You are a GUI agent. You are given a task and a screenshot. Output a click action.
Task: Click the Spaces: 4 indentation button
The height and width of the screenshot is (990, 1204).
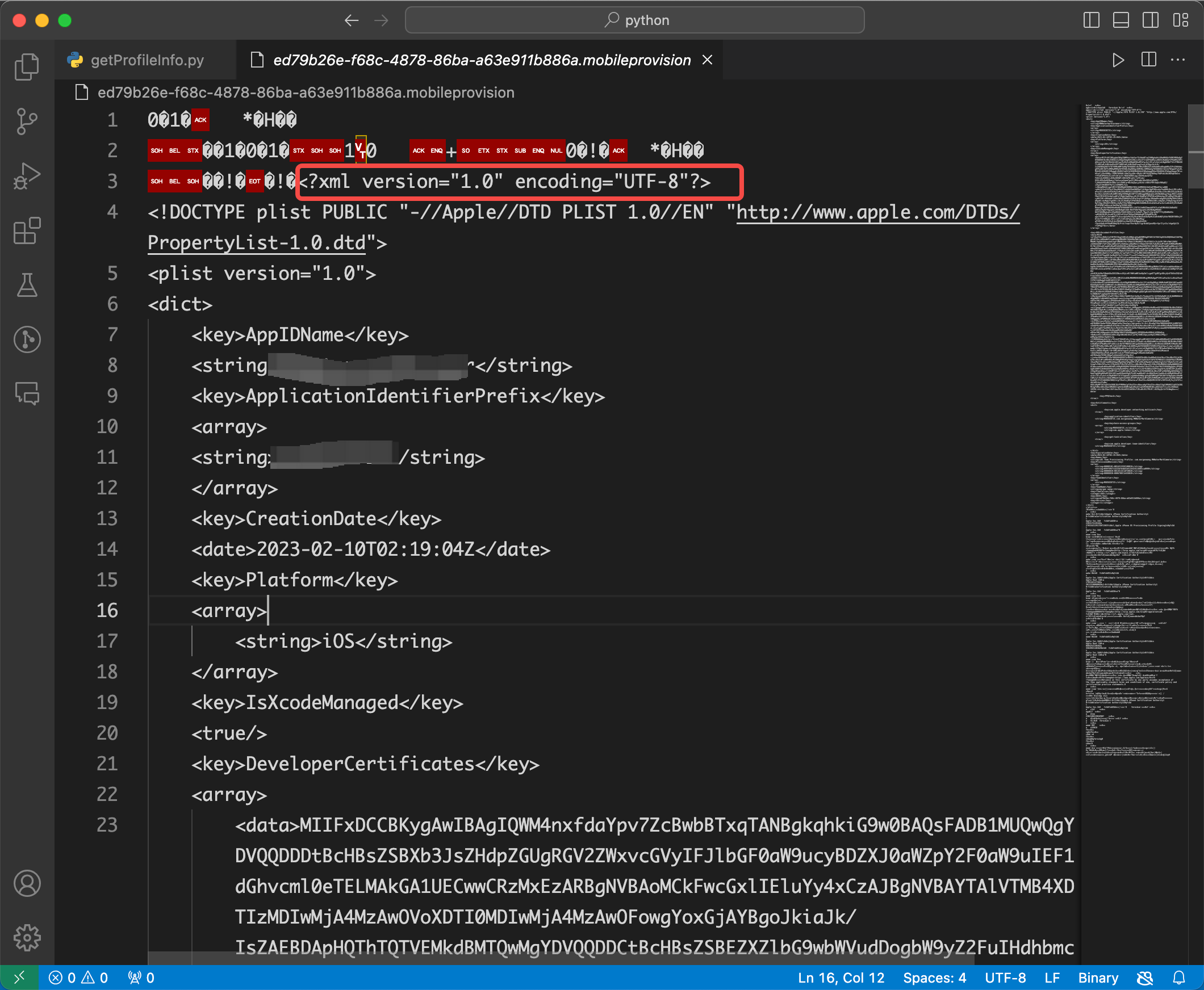[x=934, y=978]
